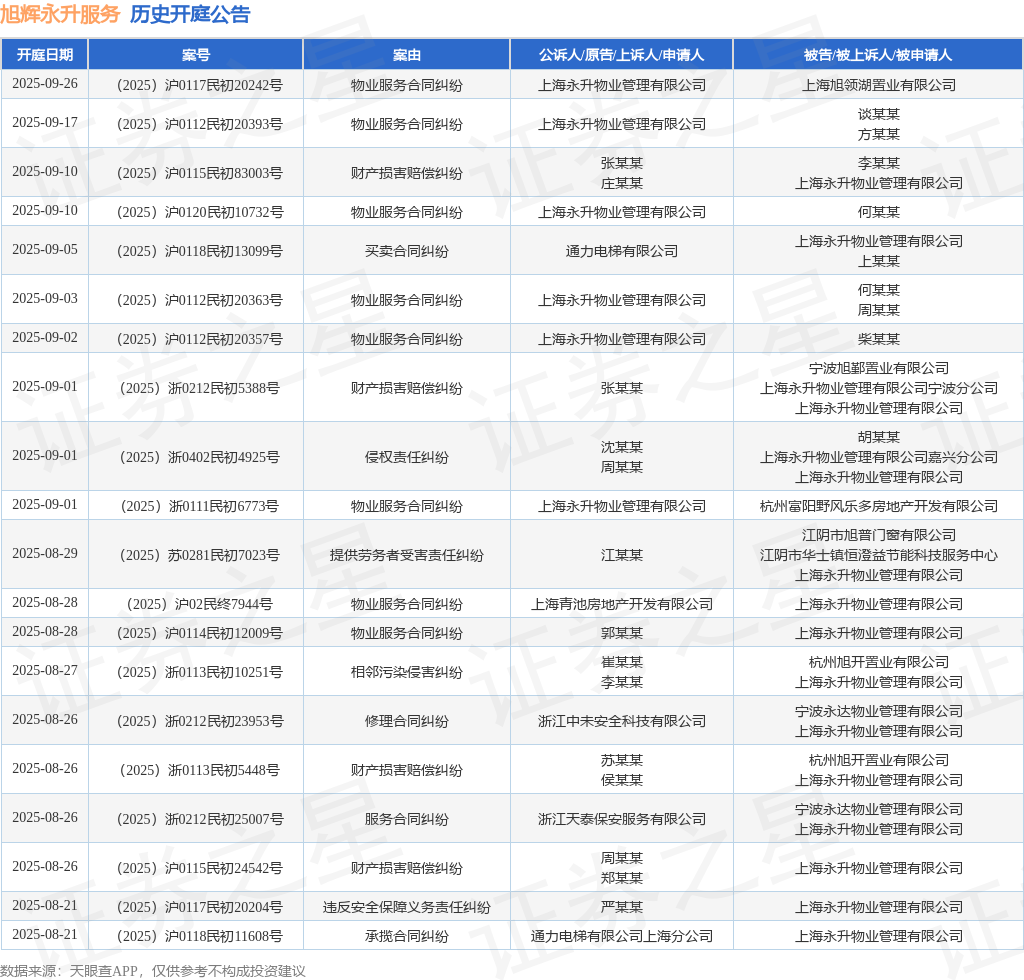Click plaintiff 苏某某
Image resolution: width=1024 pixels, height=980 pixels.
pos(622,761)
